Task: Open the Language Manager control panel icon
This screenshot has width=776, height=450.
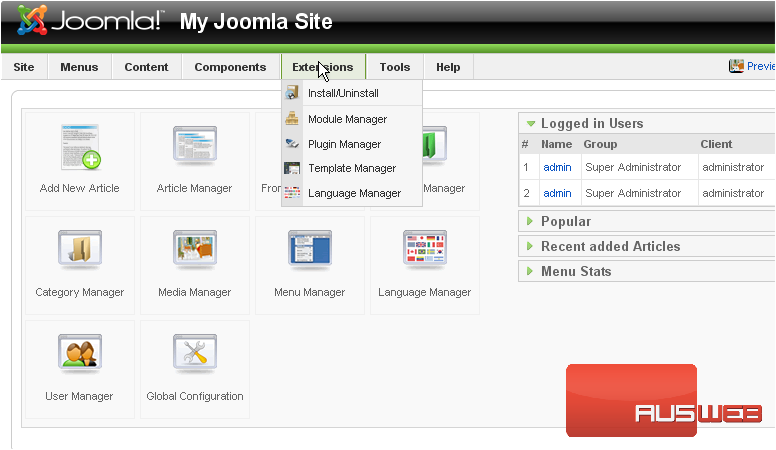Action: point(424,262)
